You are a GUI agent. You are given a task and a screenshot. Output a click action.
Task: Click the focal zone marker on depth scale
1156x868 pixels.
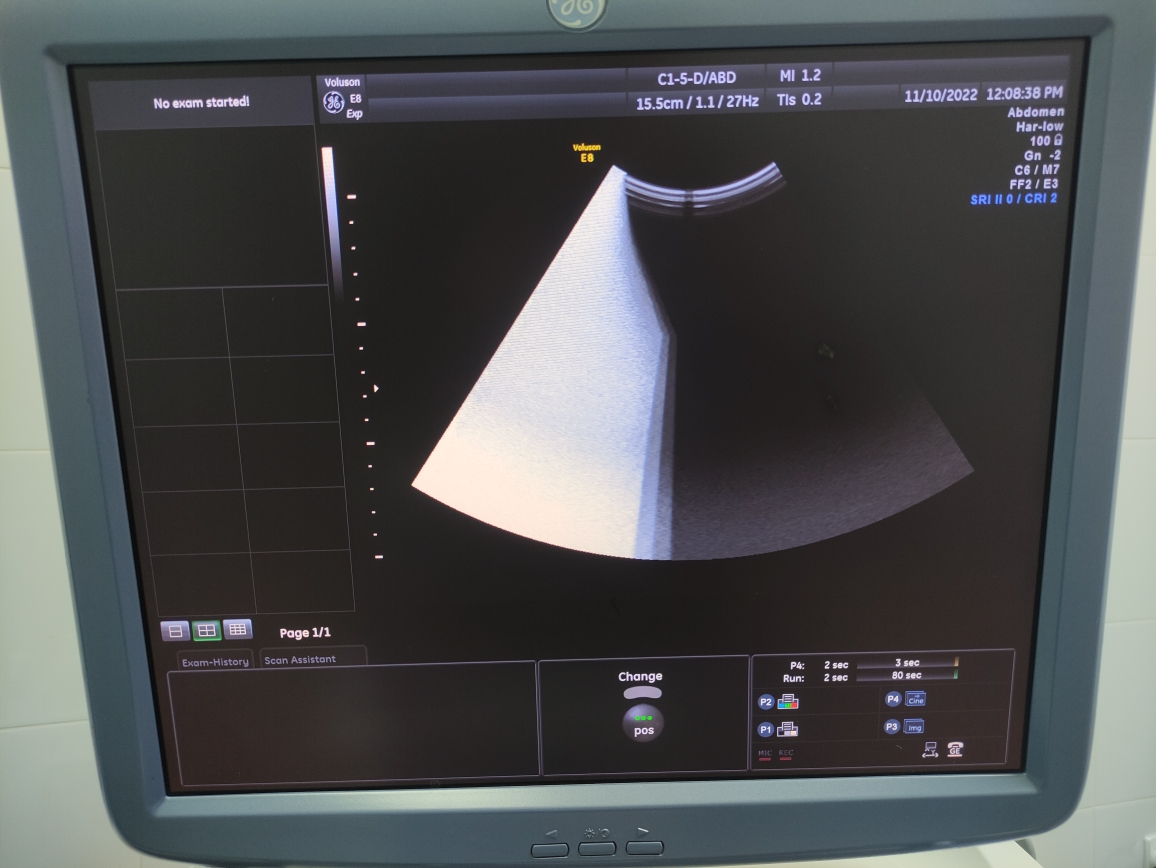pos(376,388)
